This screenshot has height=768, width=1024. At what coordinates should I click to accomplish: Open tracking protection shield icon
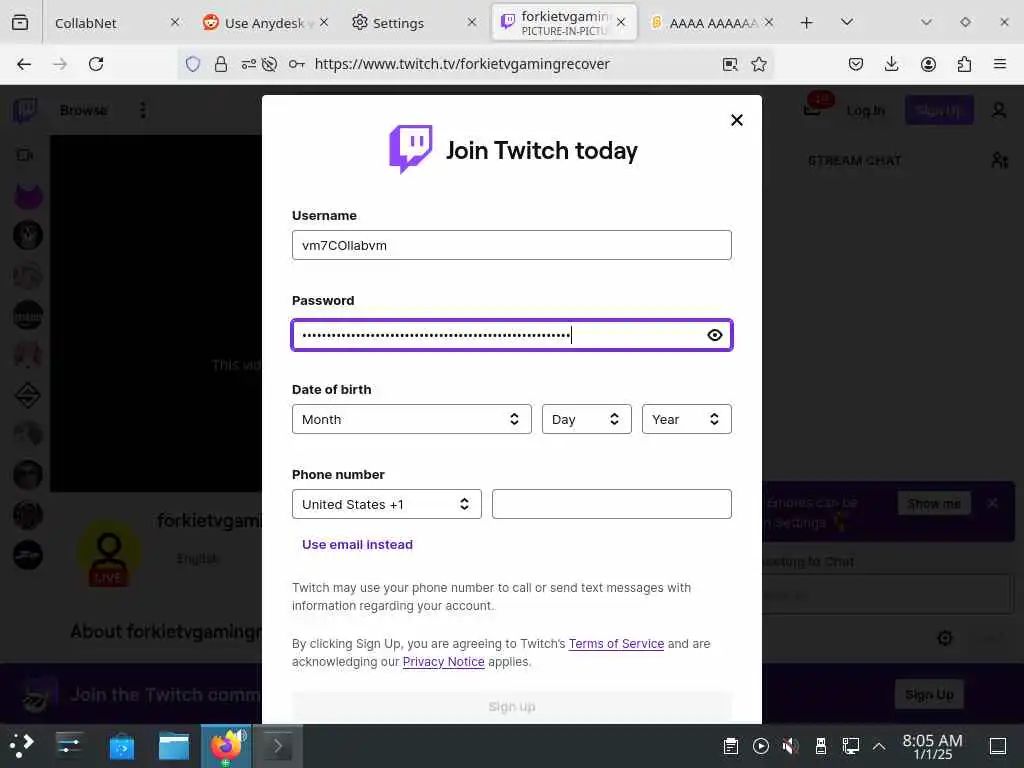193,64
